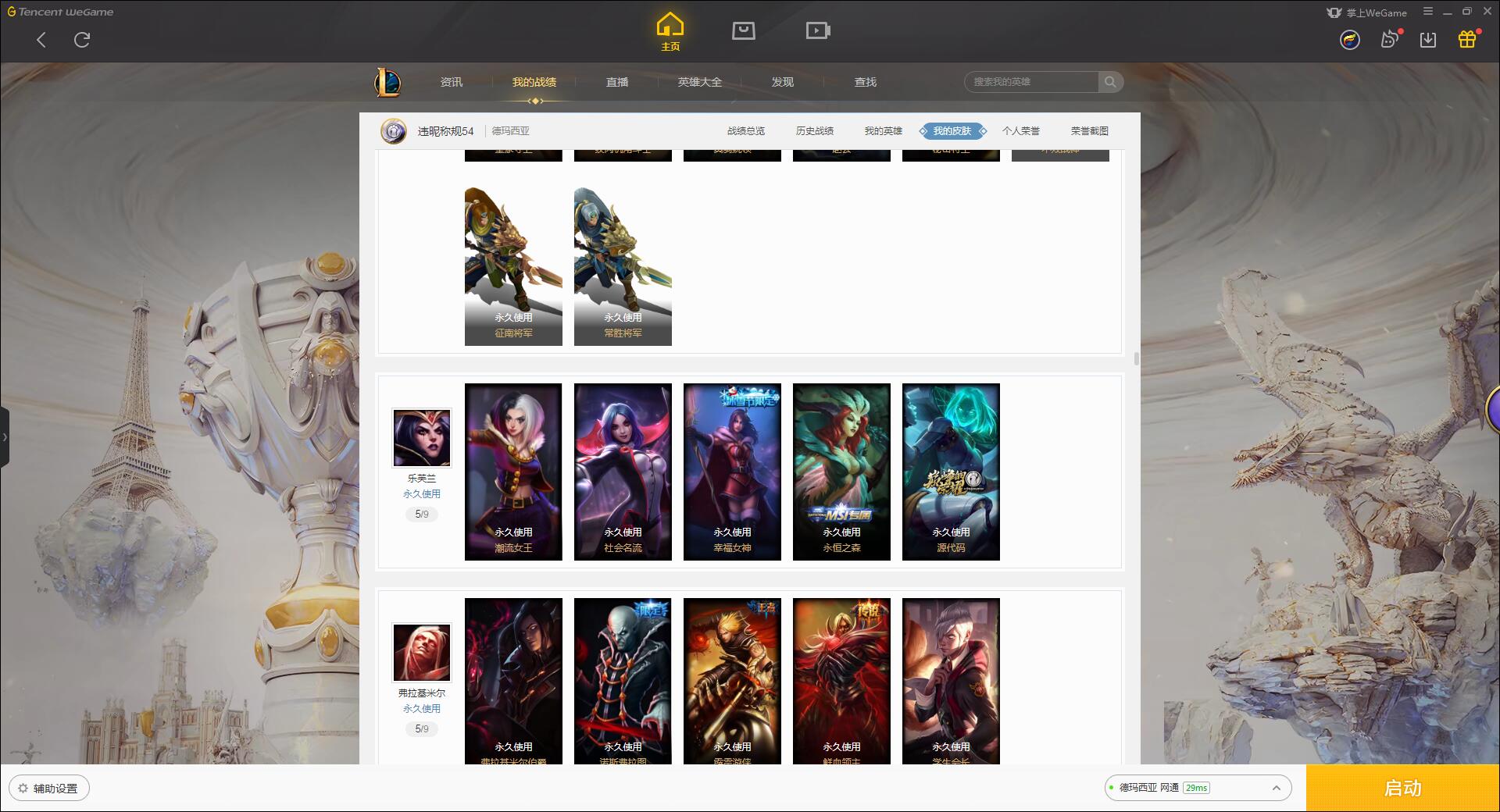Image resolution: width=1500 pixels, height=812 pixels.
Task: Select the 诺斯费拉图 skin card
Action: point(623,681)
